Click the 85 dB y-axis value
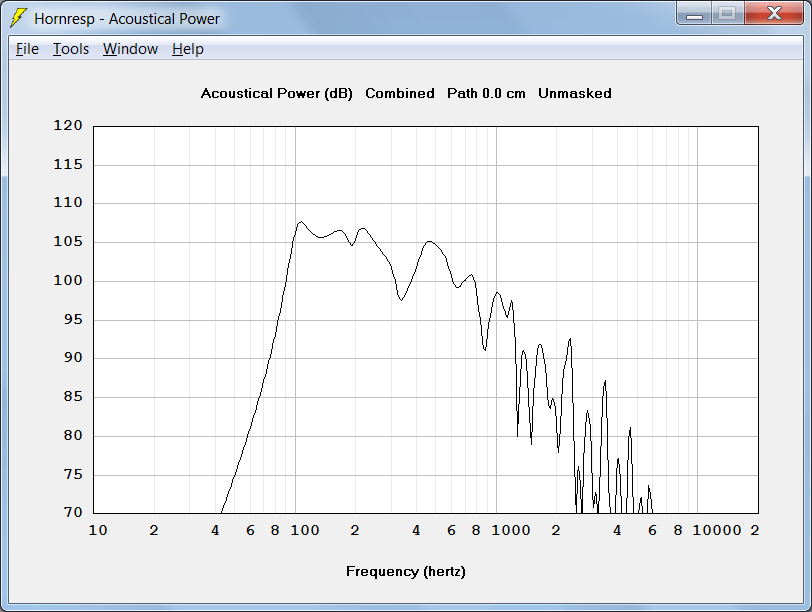The image size is (812, 612). pyautogui.click(x=73, y=397)
